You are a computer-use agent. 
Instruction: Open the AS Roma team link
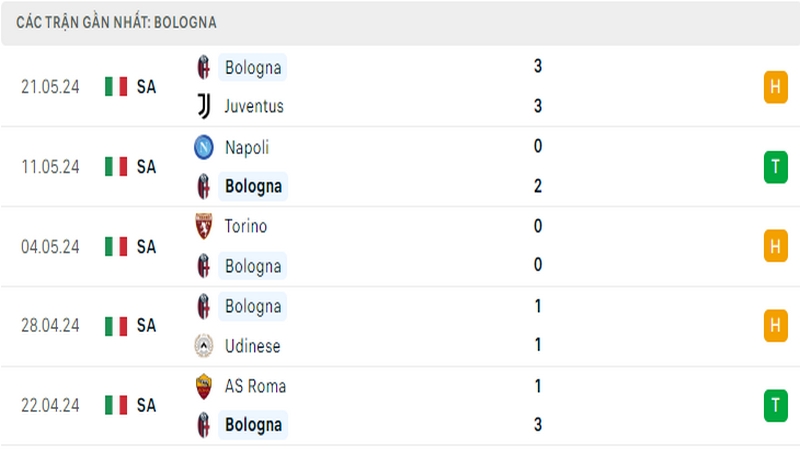tap(255, 386)
